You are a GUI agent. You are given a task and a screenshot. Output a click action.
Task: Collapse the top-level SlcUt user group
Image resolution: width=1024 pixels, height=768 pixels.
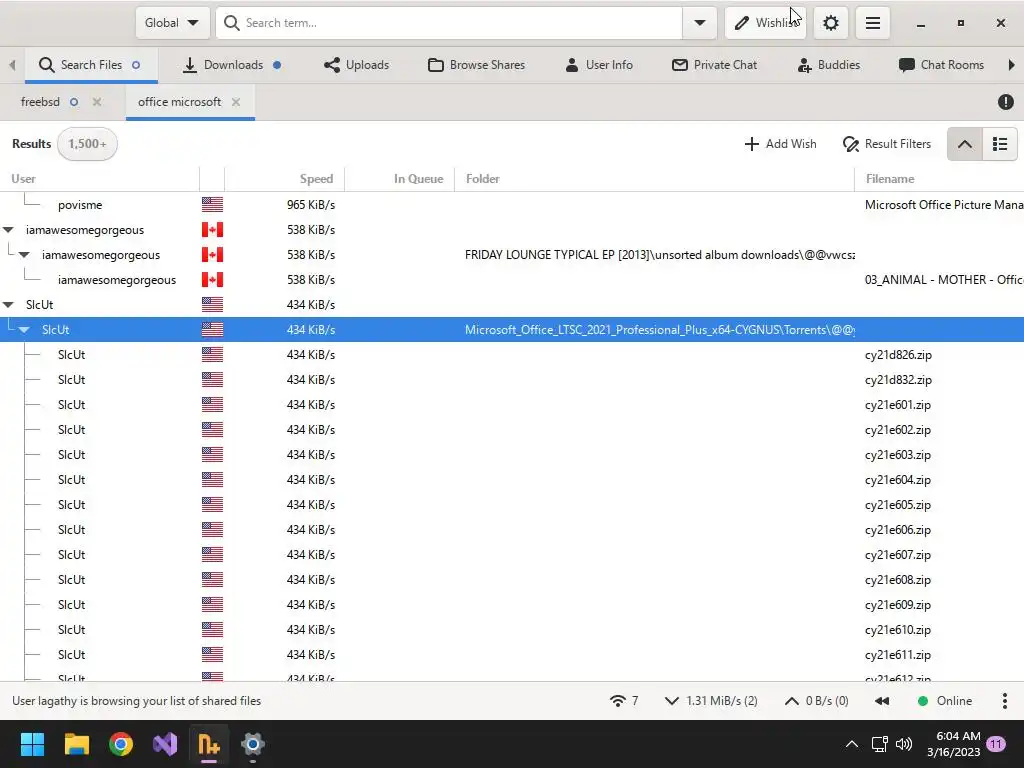click(8, 305)
